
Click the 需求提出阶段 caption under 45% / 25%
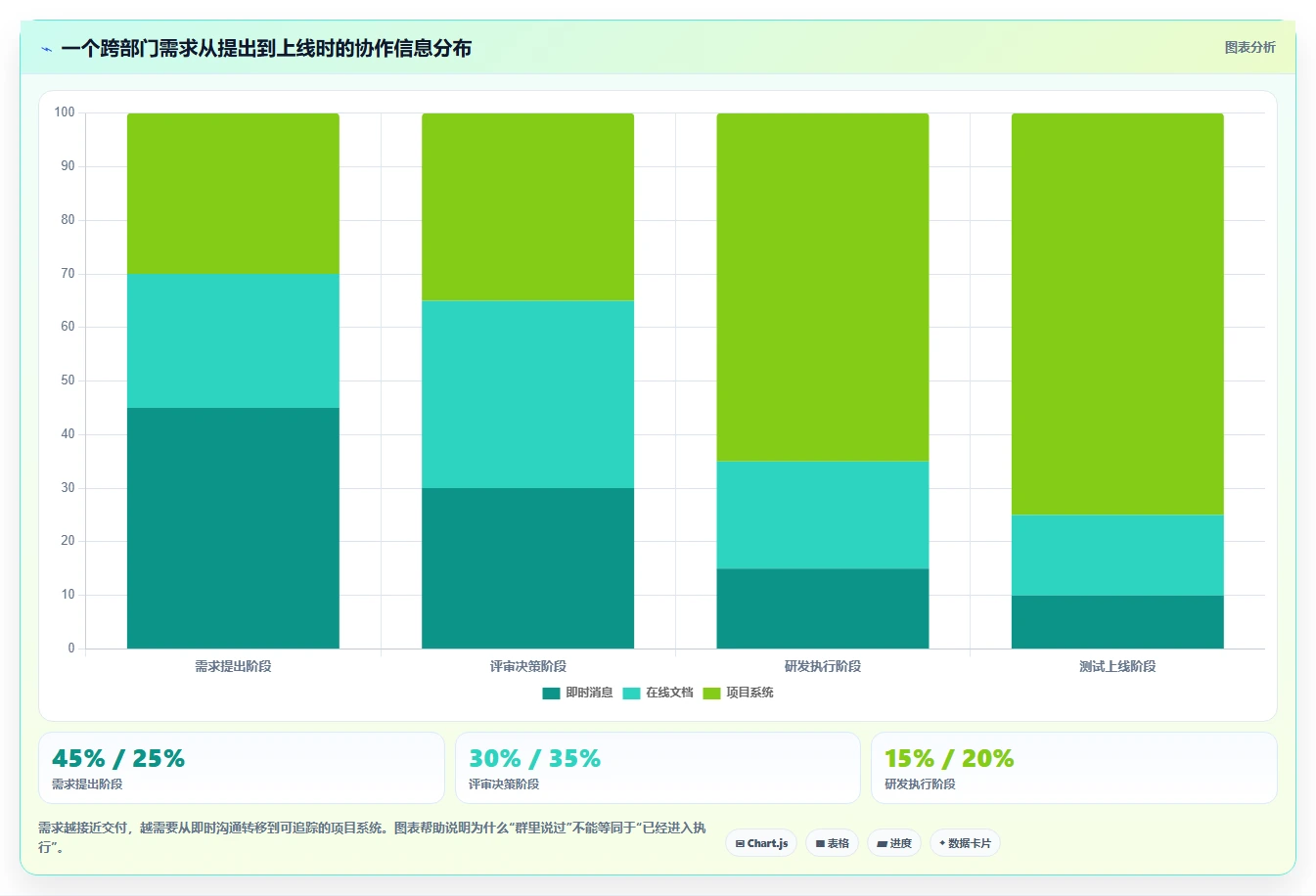[87, 784]
